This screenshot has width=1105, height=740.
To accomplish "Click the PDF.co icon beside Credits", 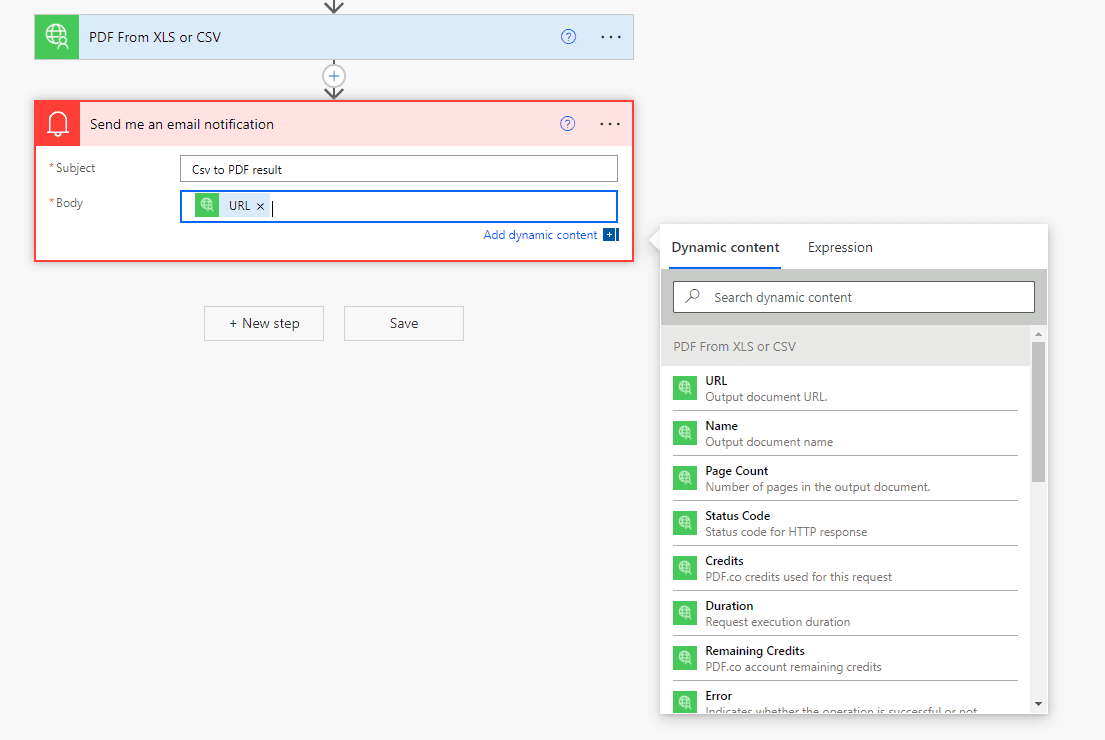I will 685,567.
